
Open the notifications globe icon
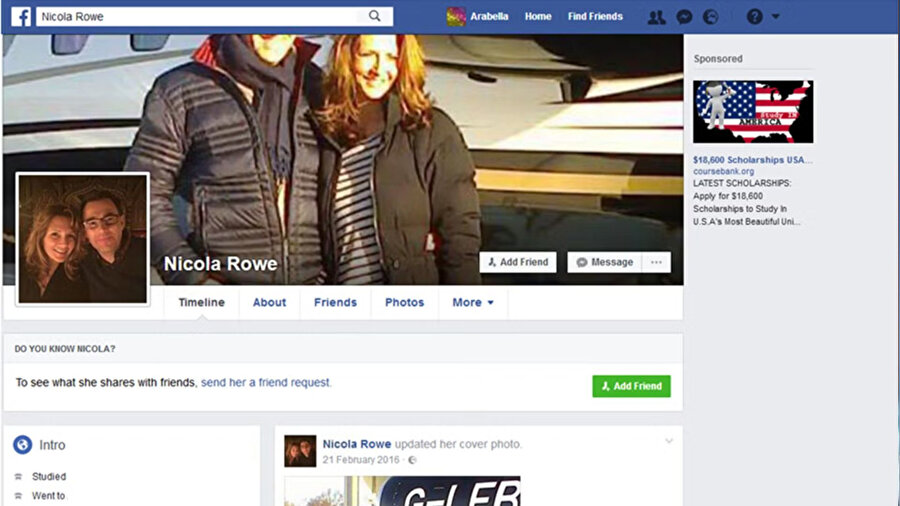(x=711, y=17)
